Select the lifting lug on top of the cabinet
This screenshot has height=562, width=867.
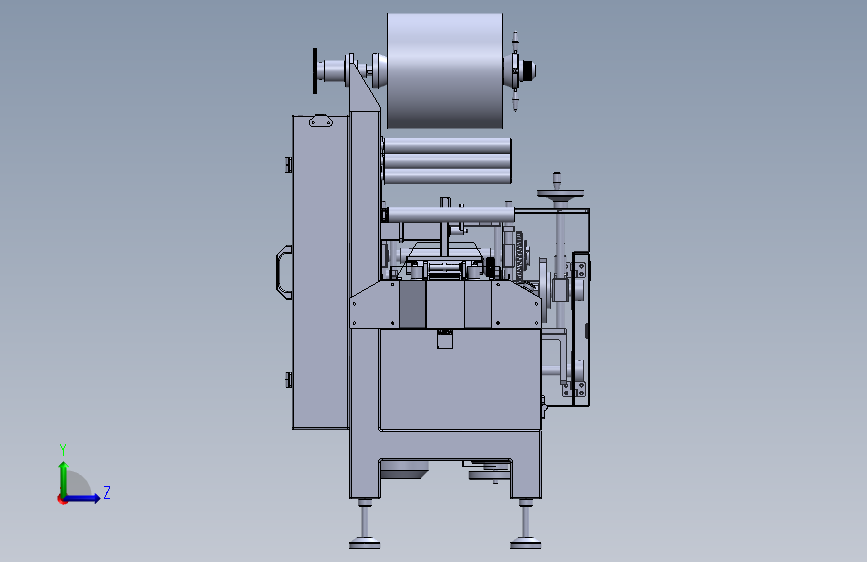321,121
